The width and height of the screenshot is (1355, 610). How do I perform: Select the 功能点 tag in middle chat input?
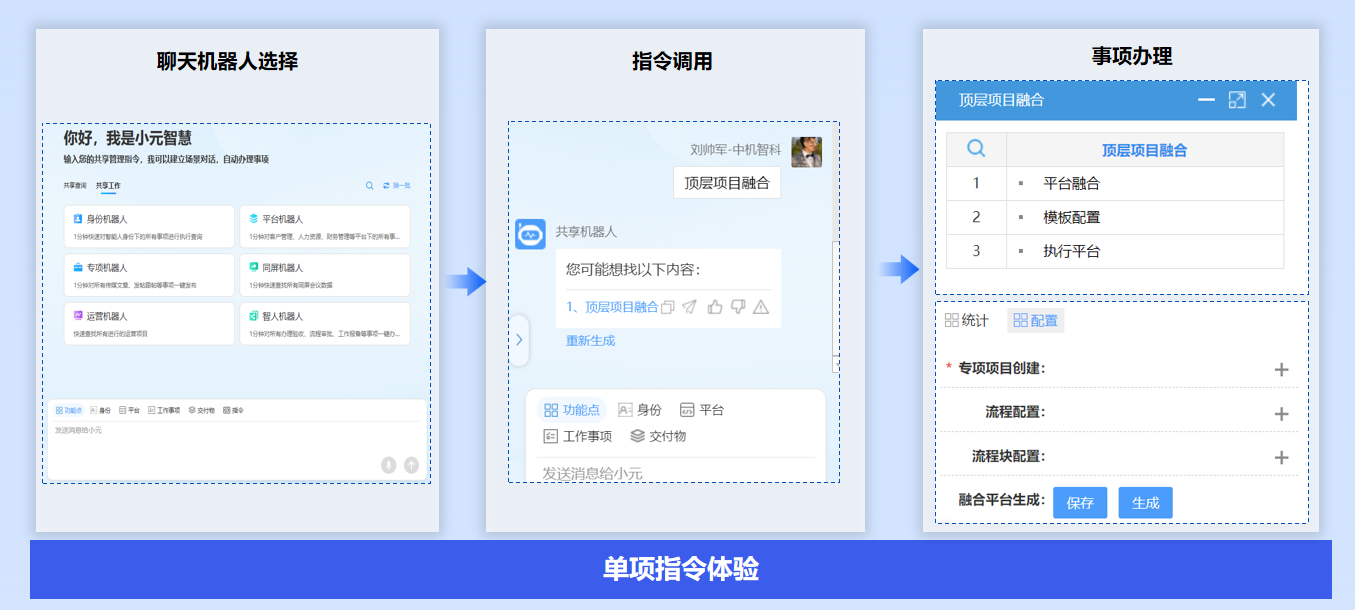pyautogui.click(x=572, y=410)
